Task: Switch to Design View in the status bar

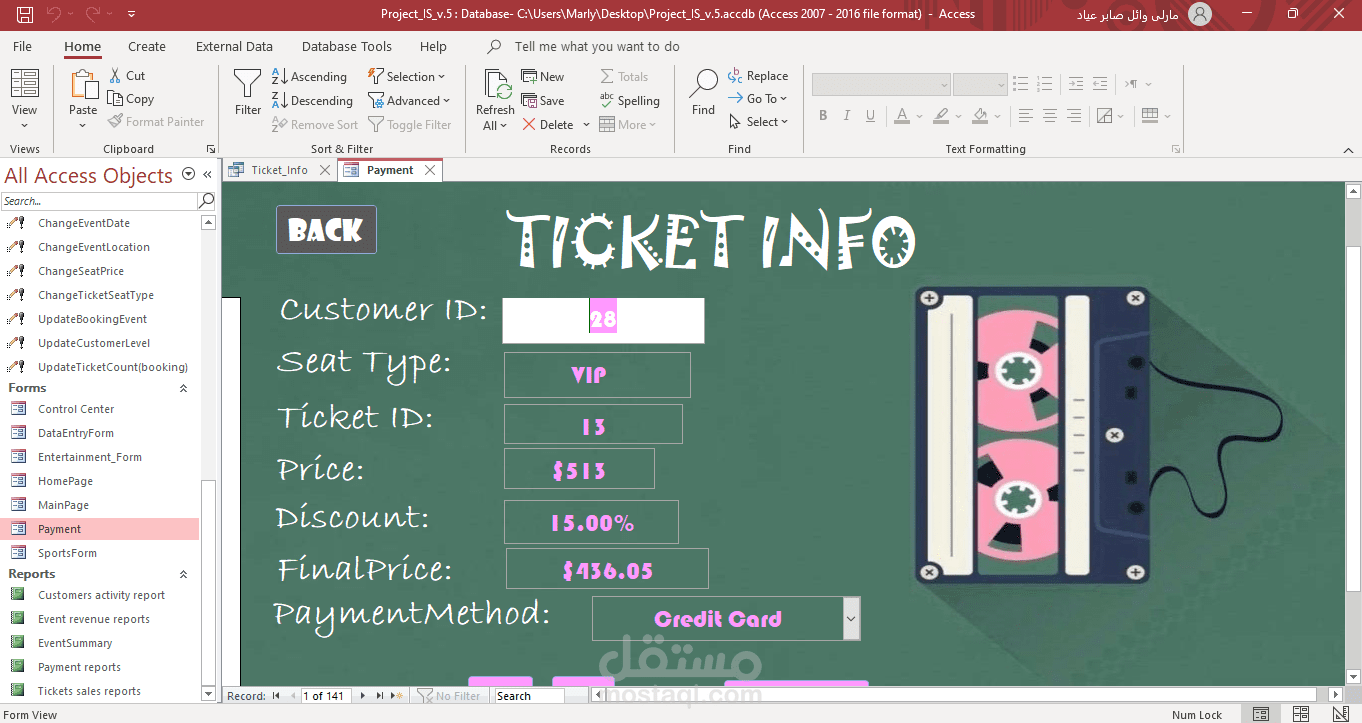Action: pos(1339,714)
